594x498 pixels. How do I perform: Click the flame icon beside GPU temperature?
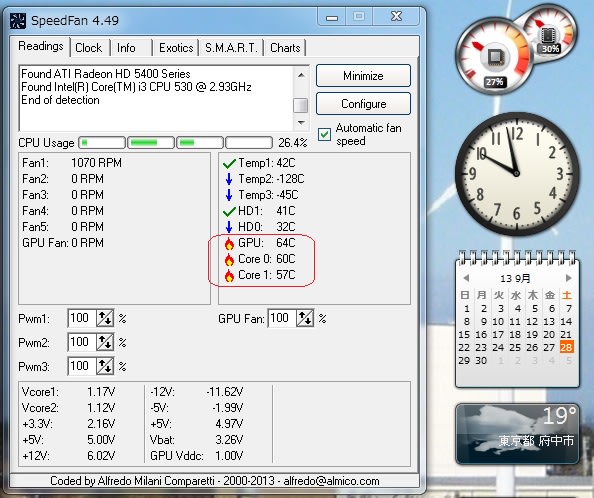click(x=229, y=243)
